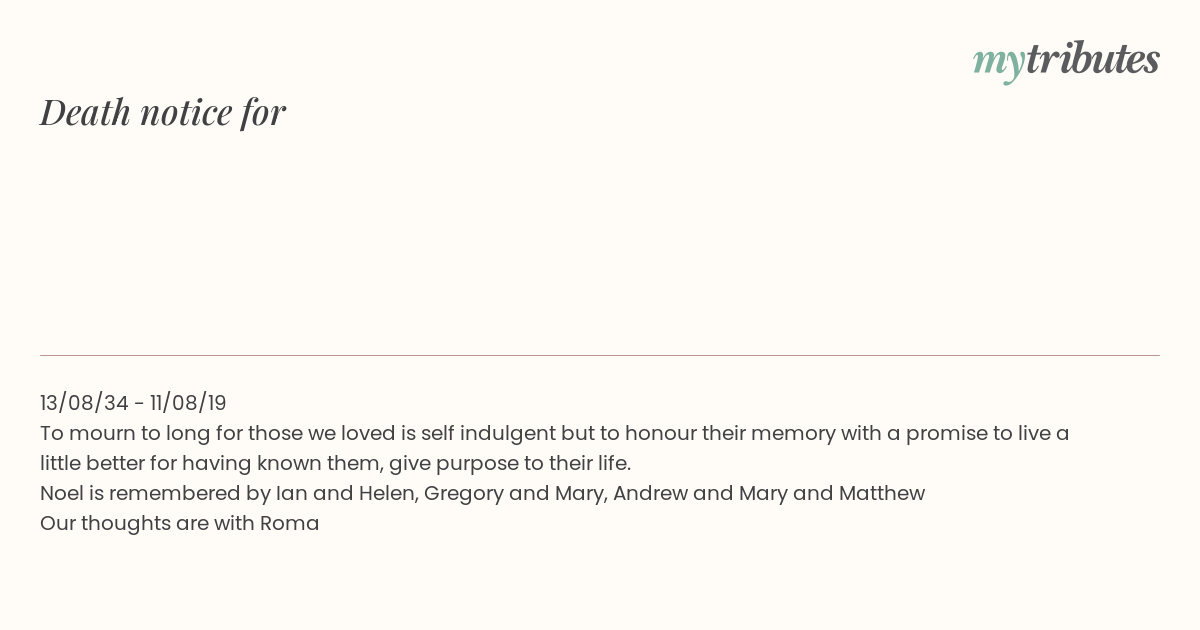Click the 'tributes' part of the logo
1200x630 pixels.
click(1092, 59)
